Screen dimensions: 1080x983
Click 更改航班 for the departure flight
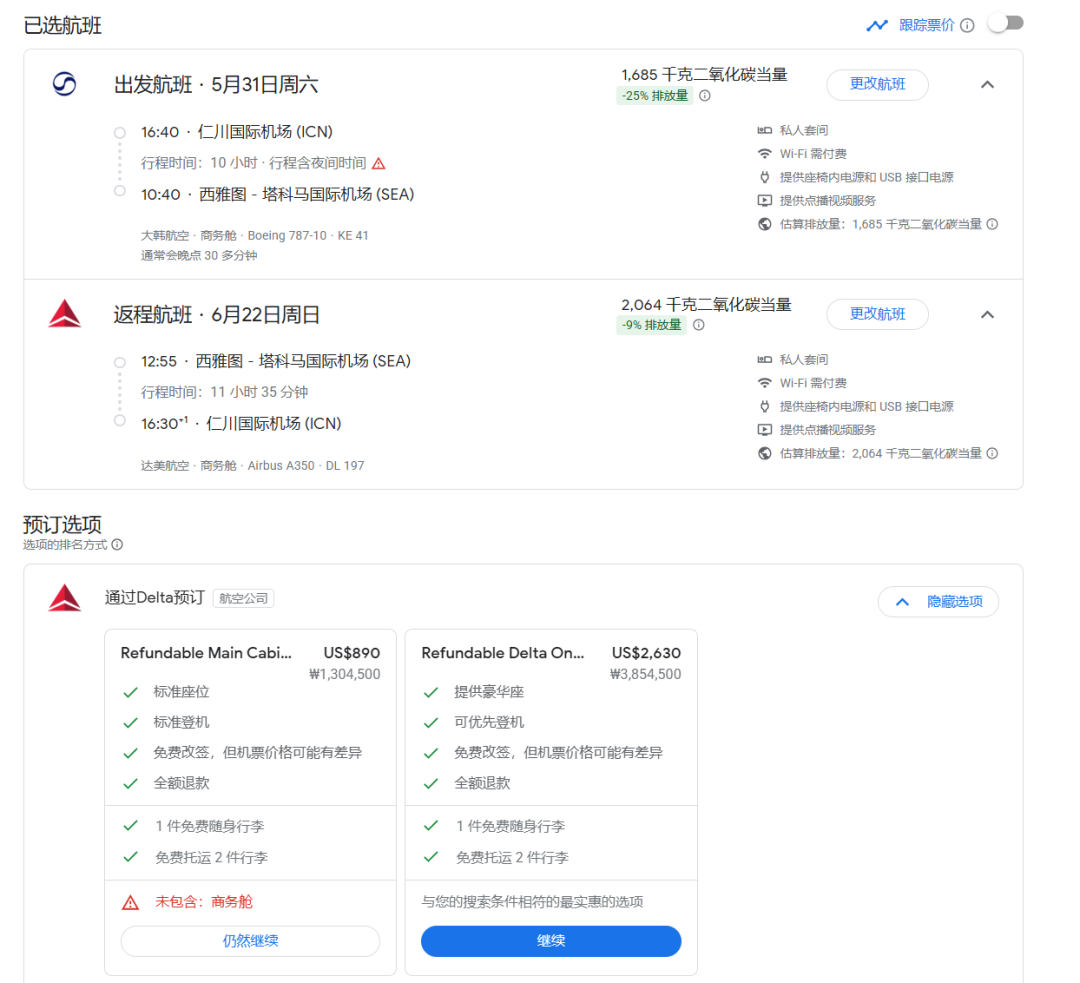pyautogui.click(x=877, y=84)
